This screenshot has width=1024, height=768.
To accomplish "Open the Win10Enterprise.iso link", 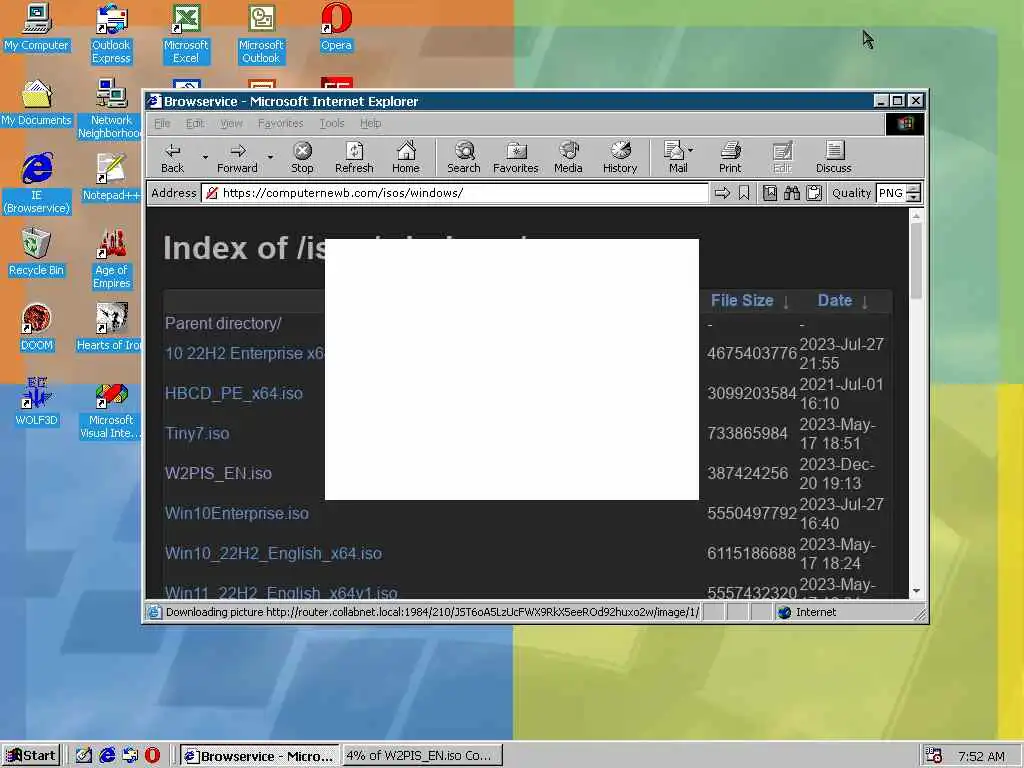I will (x=236, y=513).
